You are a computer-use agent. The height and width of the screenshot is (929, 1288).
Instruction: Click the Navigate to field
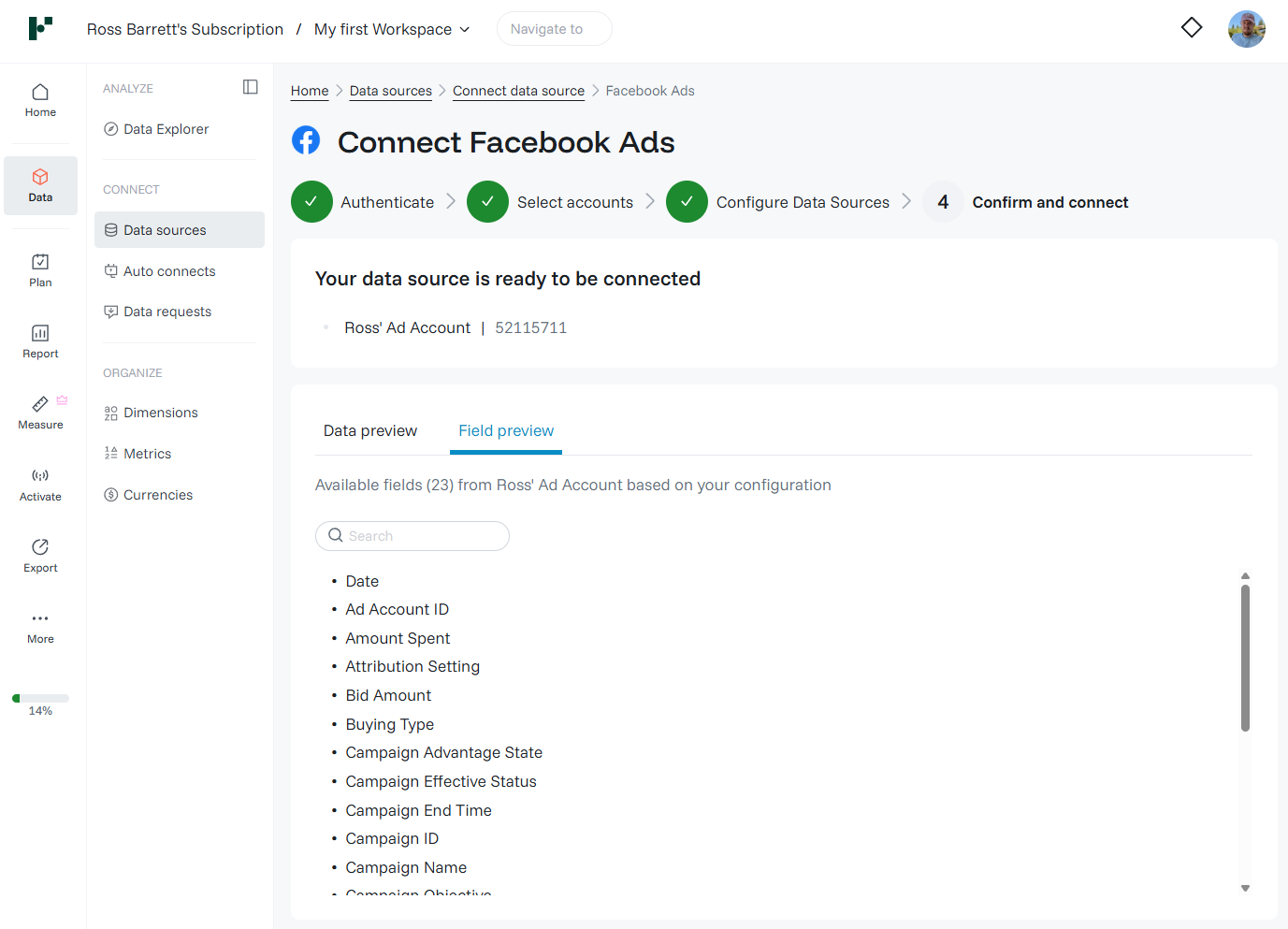[555, 29]
